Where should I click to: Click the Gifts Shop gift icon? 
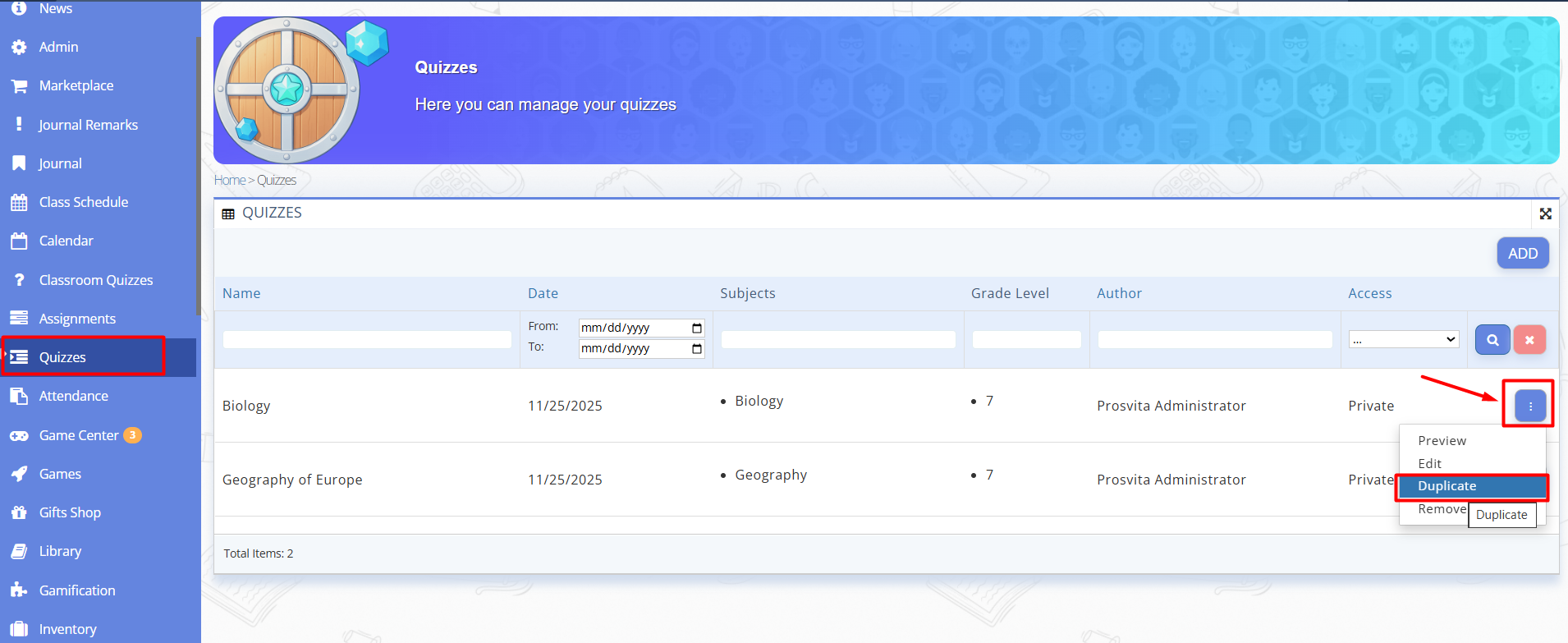pyautogui.click(x=19, y=513)
